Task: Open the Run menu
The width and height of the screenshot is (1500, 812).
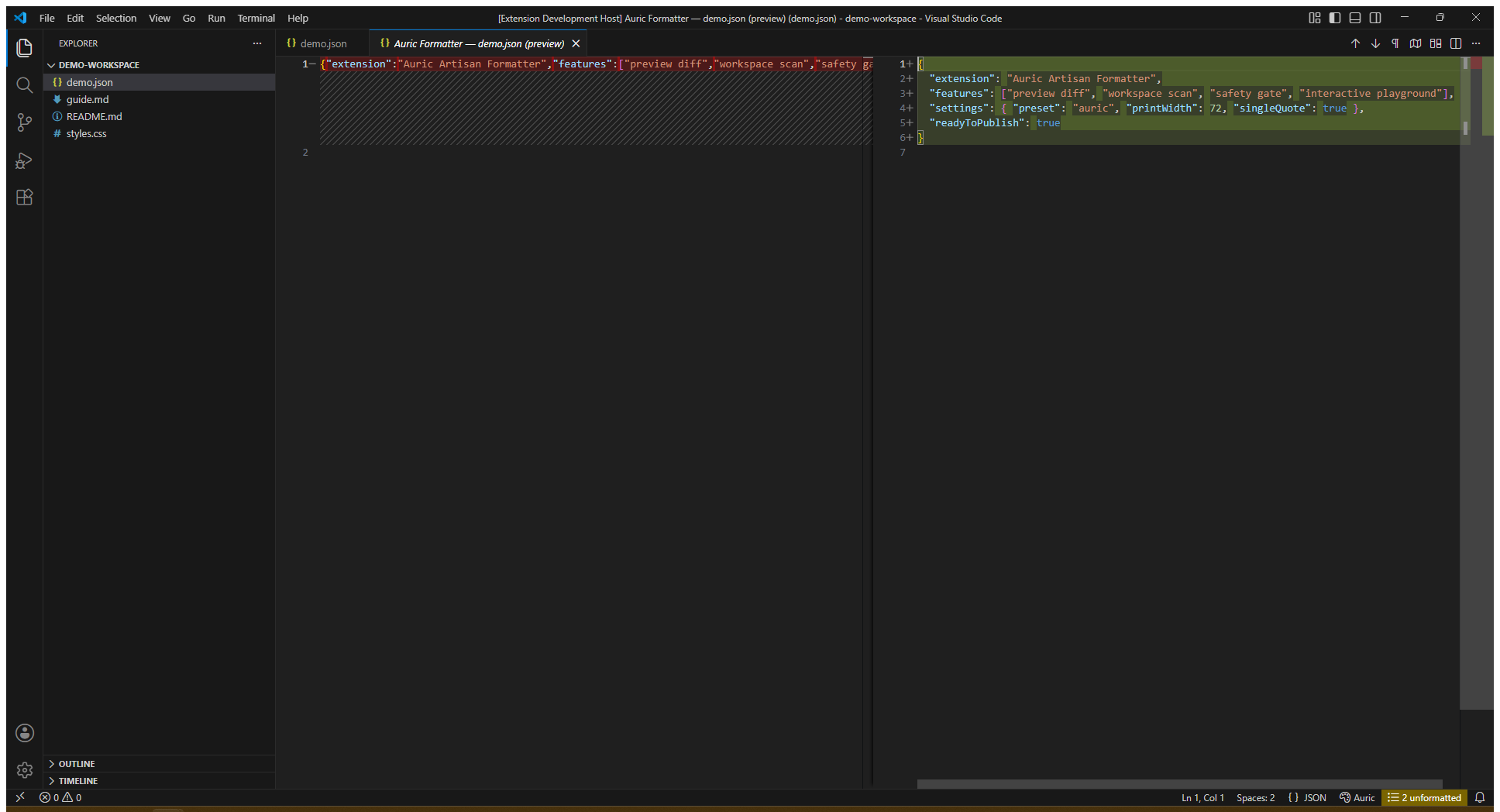Action: pyautogui.click(x=216, y=18)
